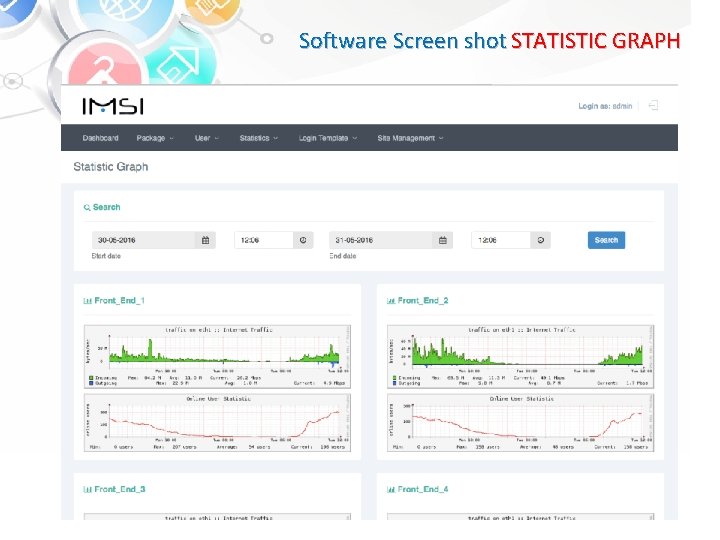The height and width of the screenshot is (540, 720).
Task: Expand the Package dropdown menu
Action: coord(155,138)
